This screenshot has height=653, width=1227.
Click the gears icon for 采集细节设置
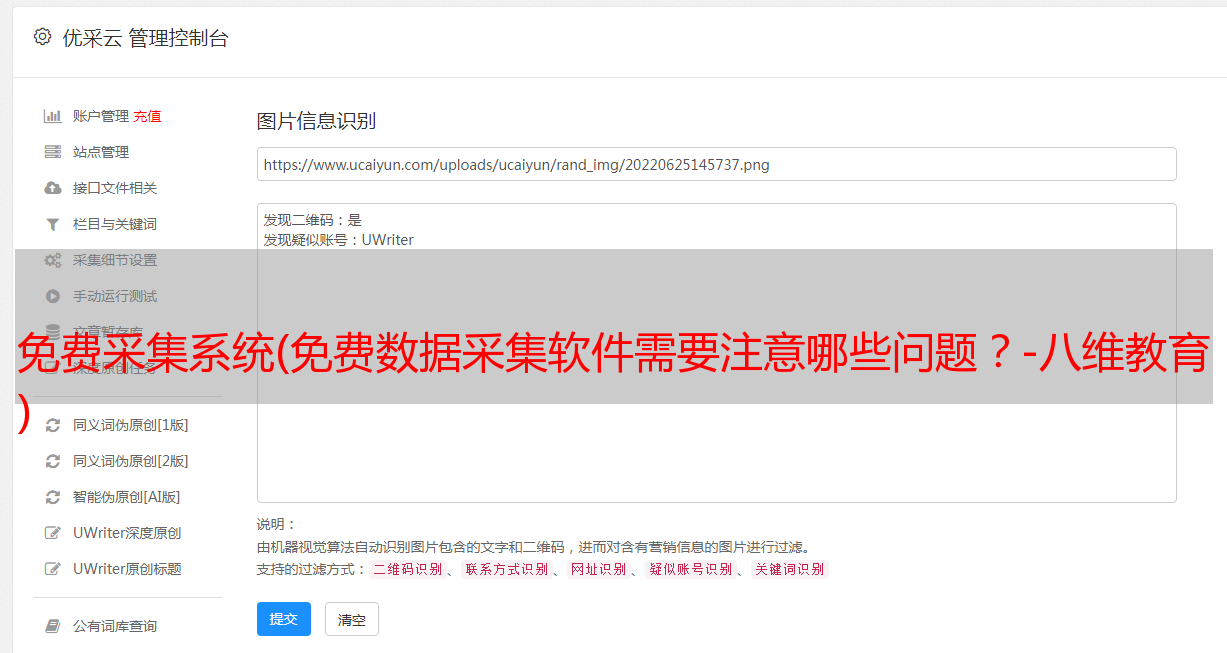coord(53,260)
